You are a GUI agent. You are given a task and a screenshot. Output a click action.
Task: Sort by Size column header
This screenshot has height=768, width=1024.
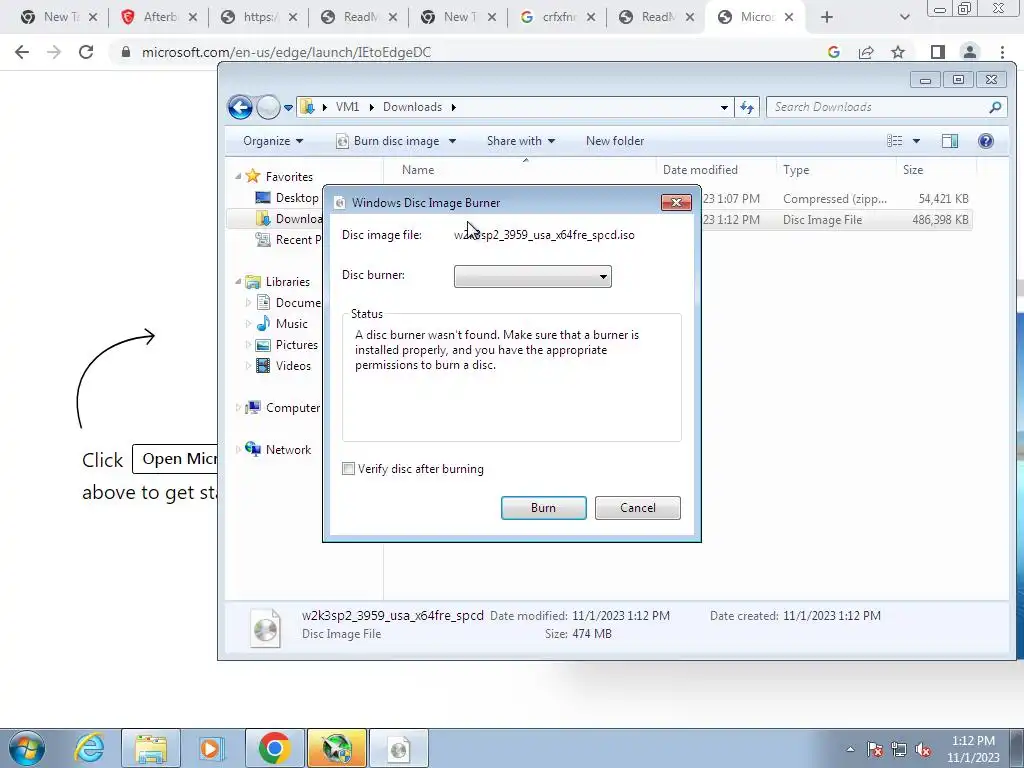click(x=913, y=170)
